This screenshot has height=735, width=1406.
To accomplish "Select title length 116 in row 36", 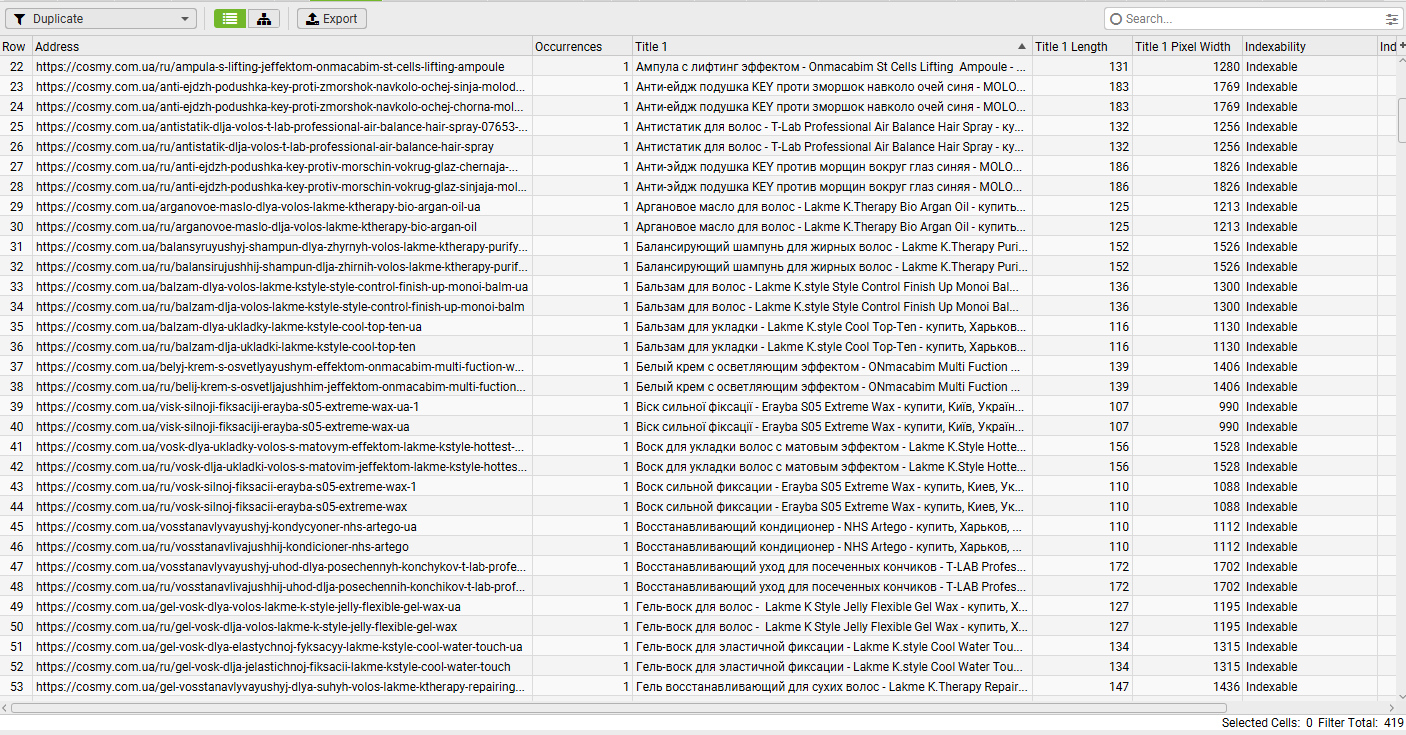I will tap(1082, 347).
